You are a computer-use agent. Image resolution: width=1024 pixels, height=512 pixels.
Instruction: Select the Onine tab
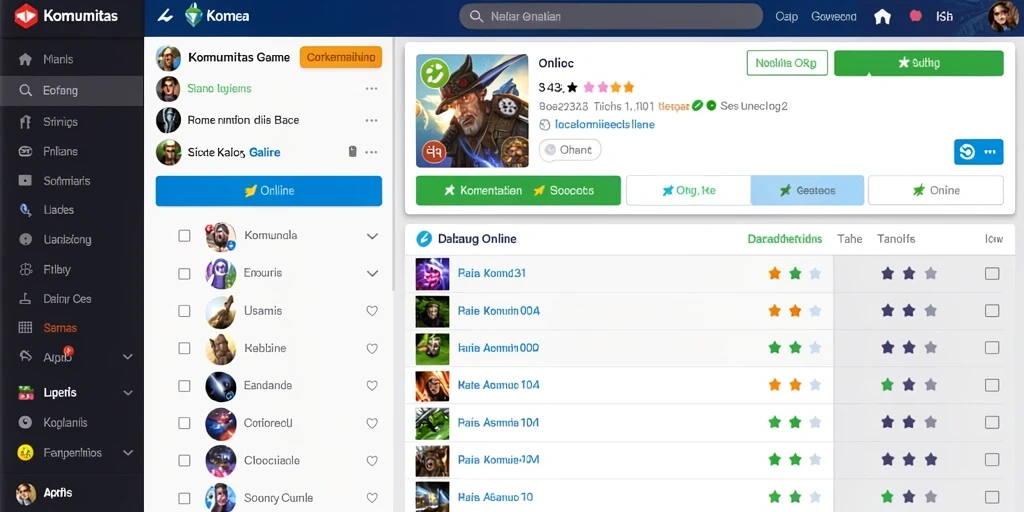coord(935,191)
